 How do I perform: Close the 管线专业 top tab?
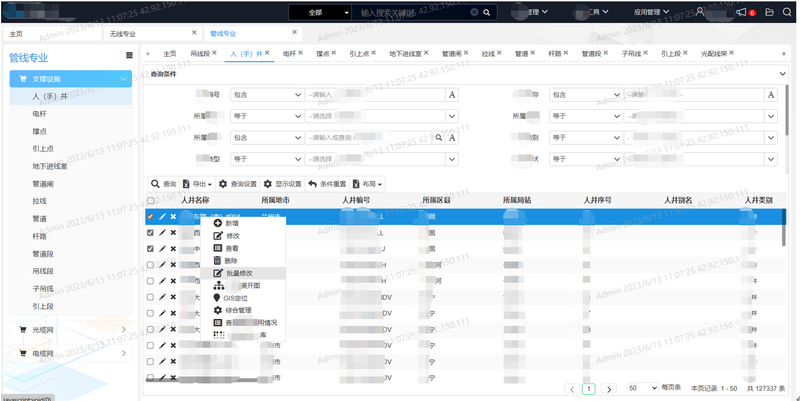[x=294, y=32]
